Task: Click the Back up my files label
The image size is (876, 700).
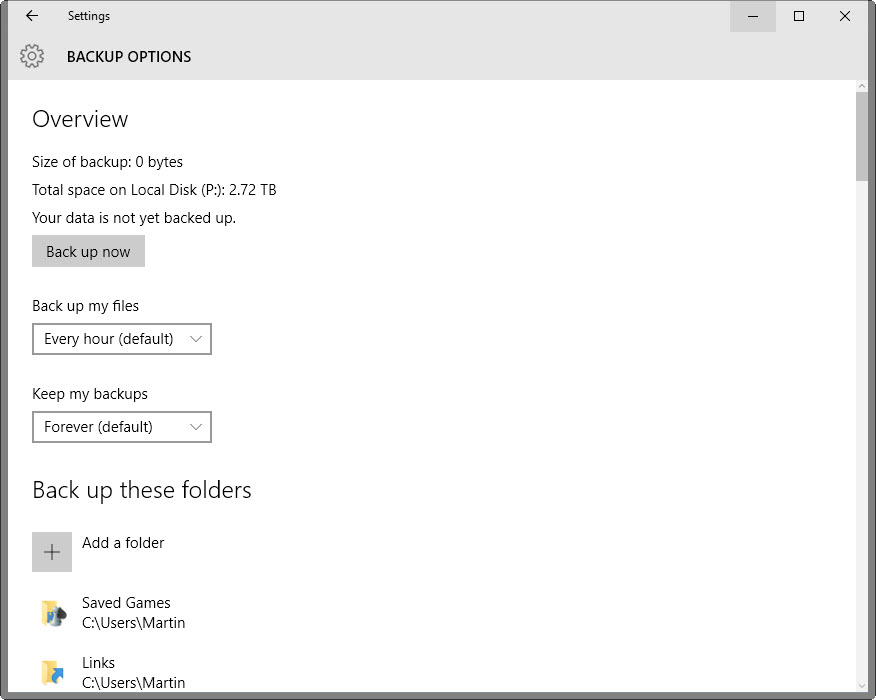Action: tap(85, 306)
